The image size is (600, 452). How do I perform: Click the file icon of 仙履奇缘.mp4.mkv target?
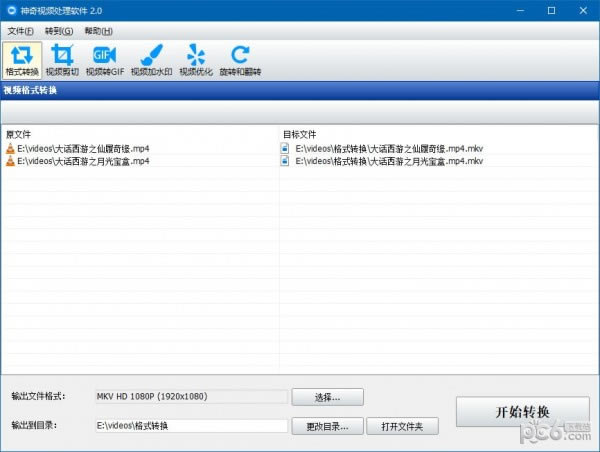pyautogui.click(x=285, y=148)
